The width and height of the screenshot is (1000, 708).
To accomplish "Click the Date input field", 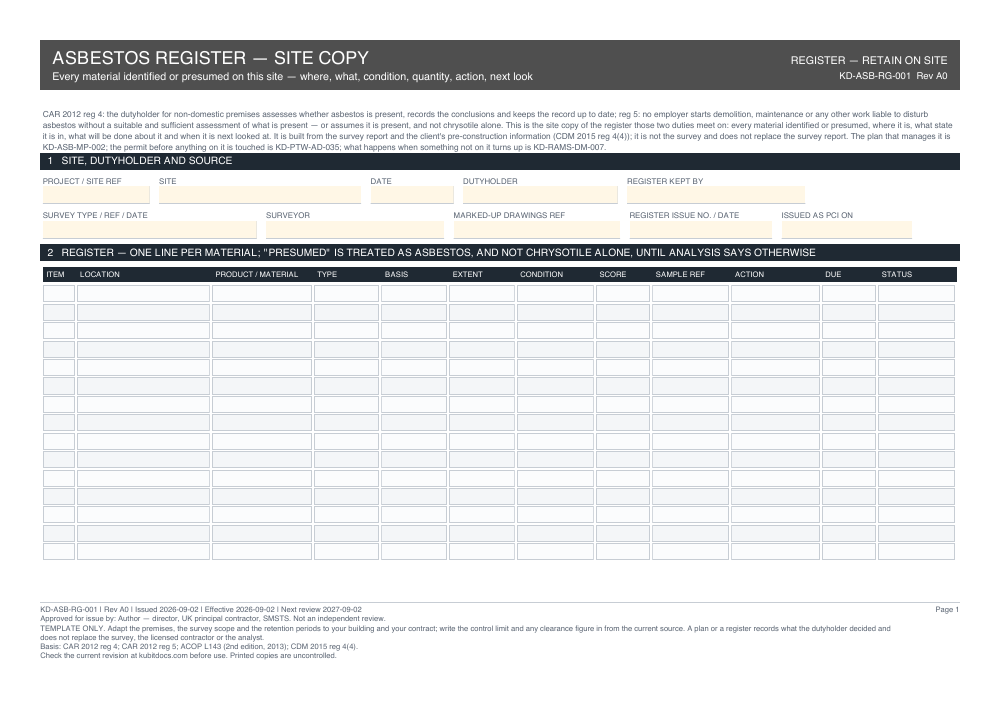I will click(x=412, y=195).
